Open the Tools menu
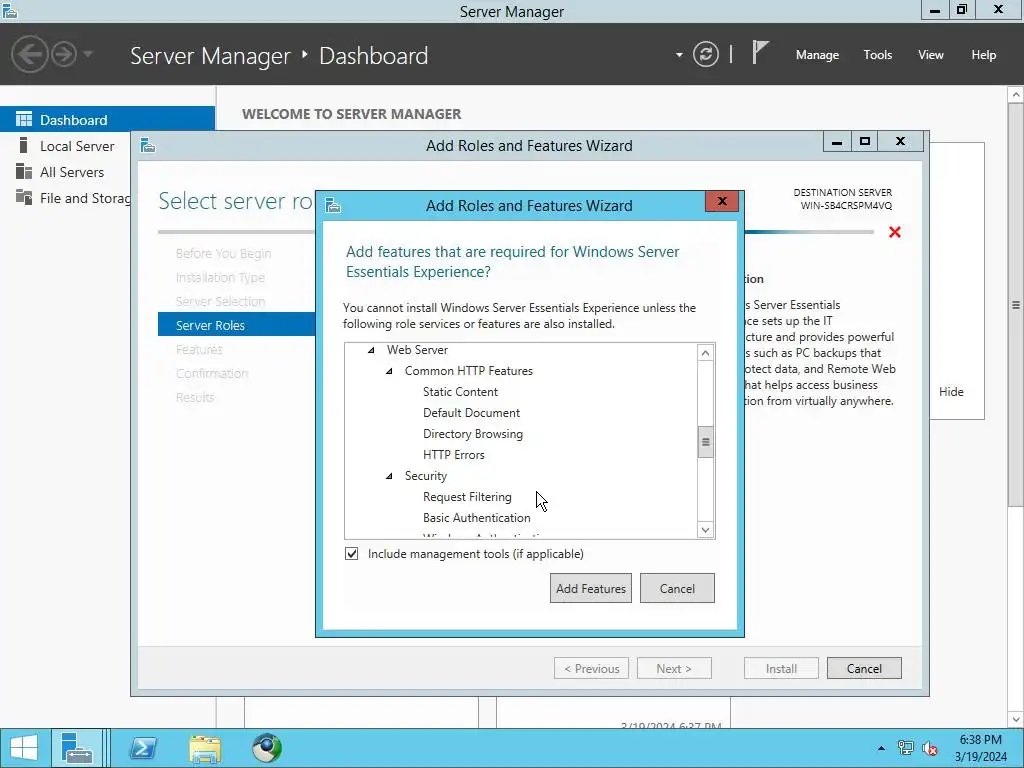The width and height of the screenshot is (1024, 768). click(878, 55)
